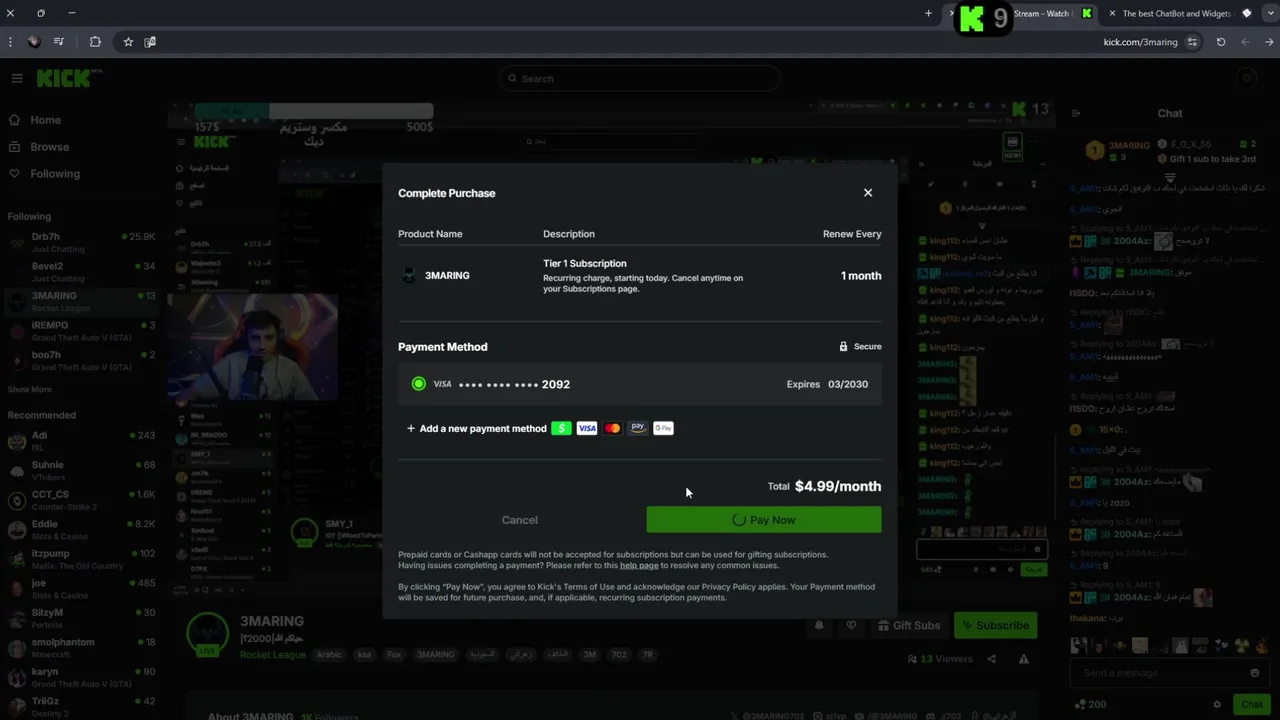
Task: Switch to the Stream - Watch tab
Action: 1041,14
